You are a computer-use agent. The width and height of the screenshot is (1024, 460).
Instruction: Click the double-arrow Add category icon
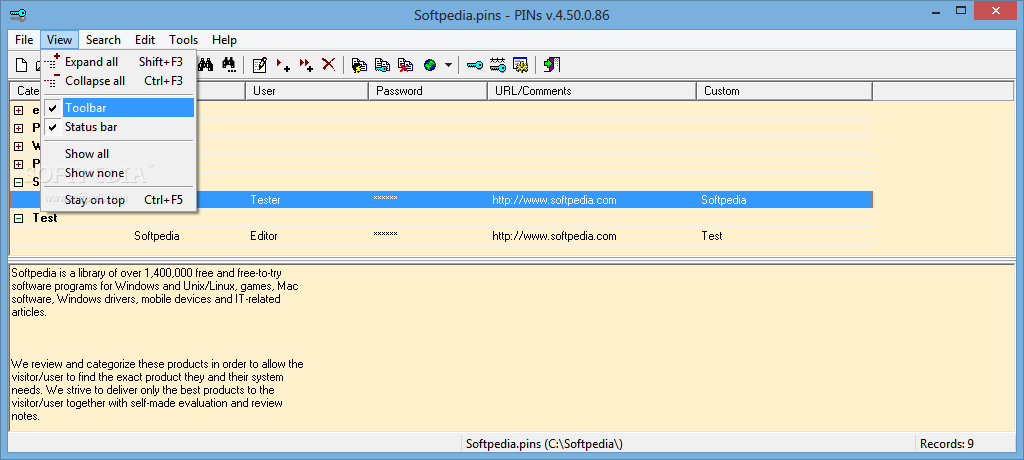pos(306,65)
